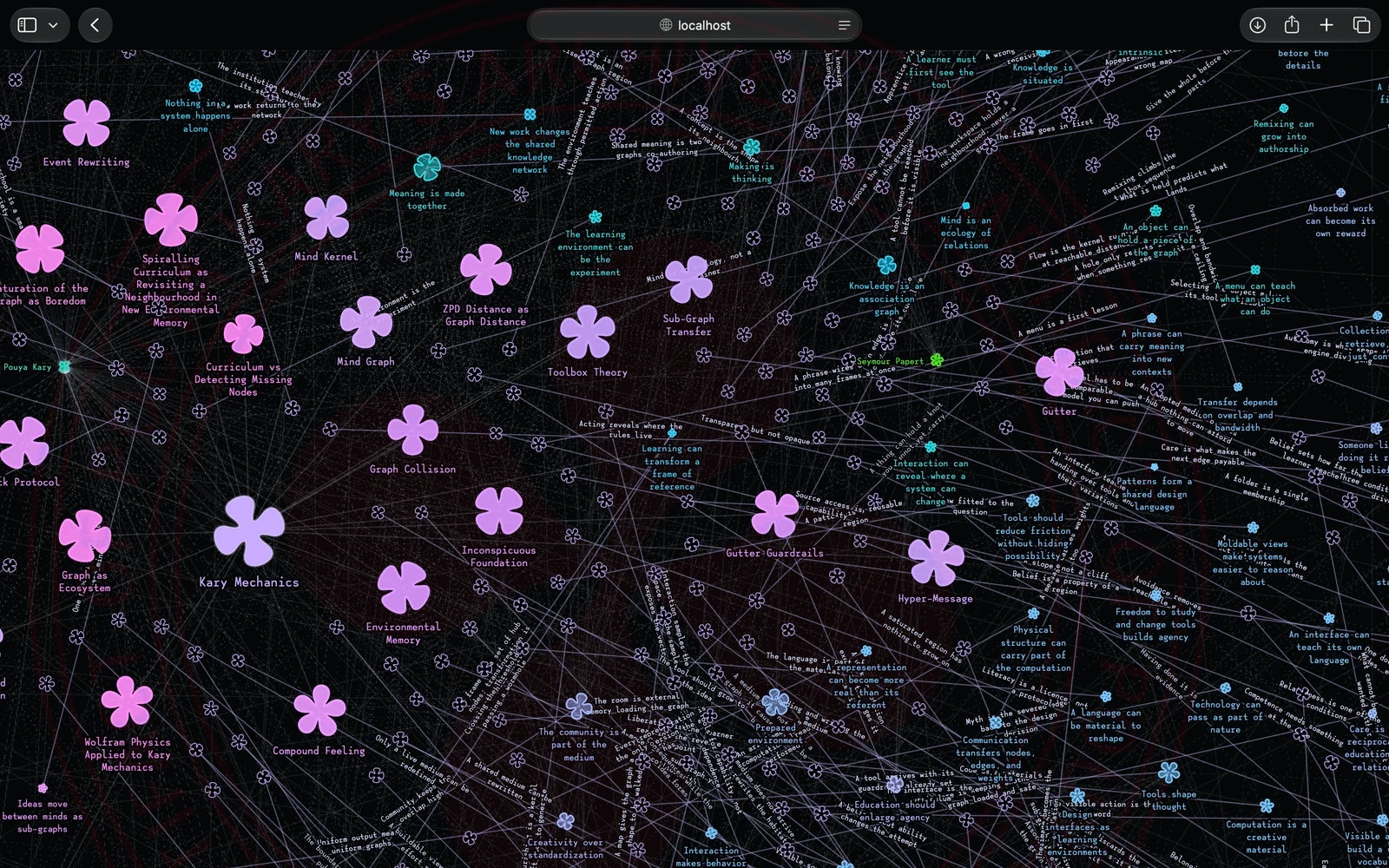
Task: Select the Mind Graph flower node
Action: [366, 322]
